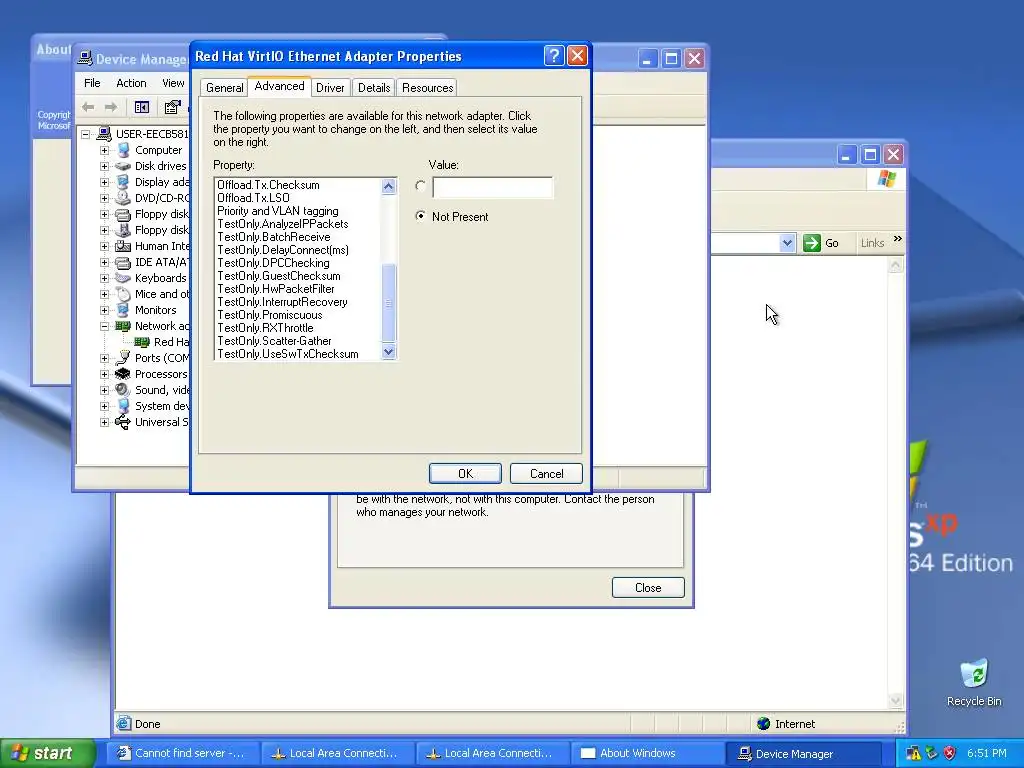The width and height of the screenshot is (1024, 768).
Task: Click the Mice and other pointing devices icon
Action: pyautogui.click(x=123, y=295)
